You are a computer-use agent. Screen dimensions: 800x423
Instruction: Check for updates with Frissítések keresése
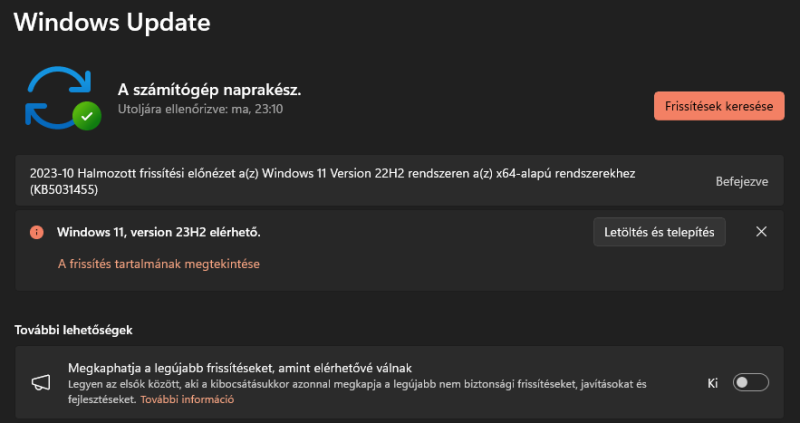click(719, 106)
